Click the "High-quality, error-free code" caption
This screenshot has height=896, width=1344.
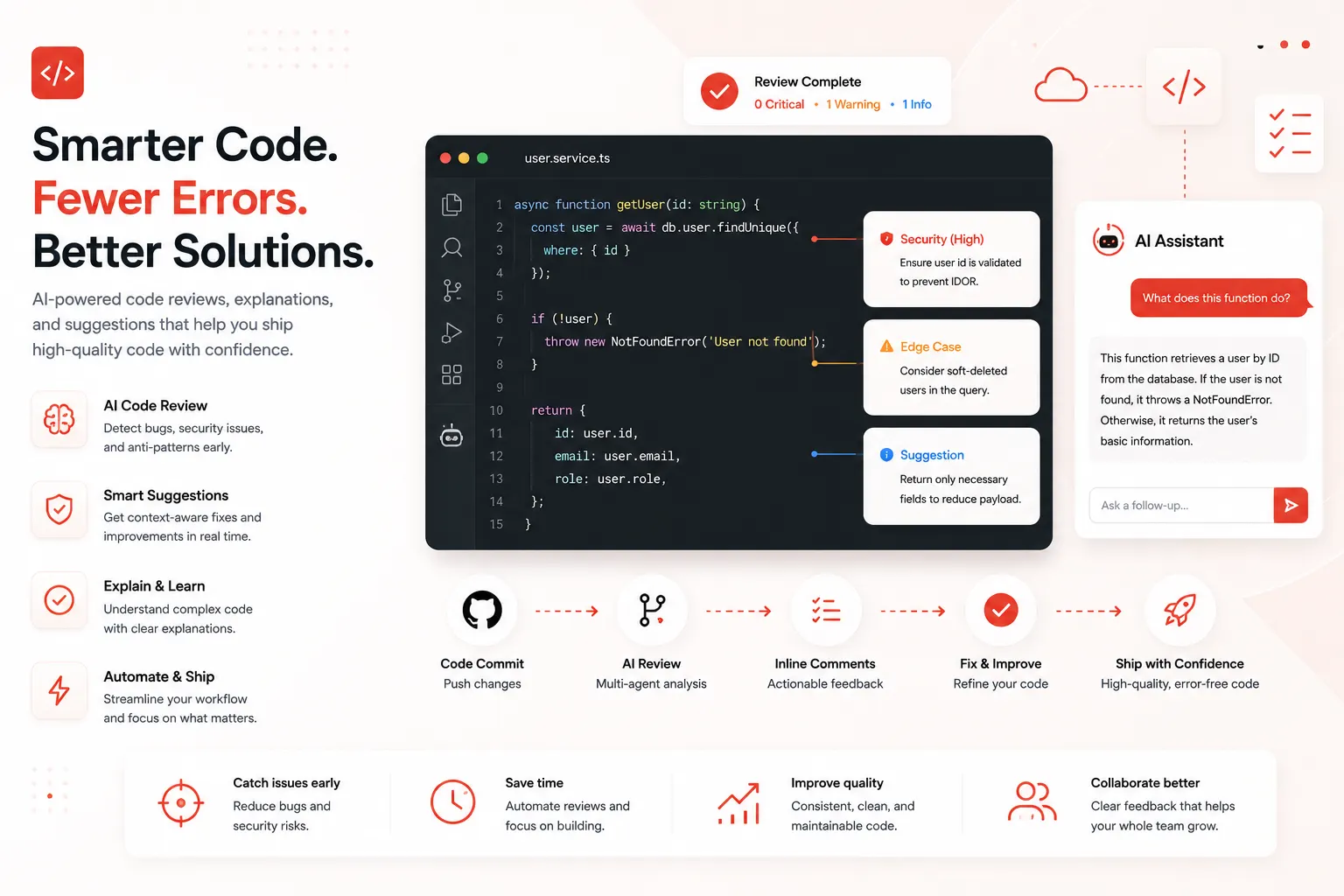[1179, 683]
